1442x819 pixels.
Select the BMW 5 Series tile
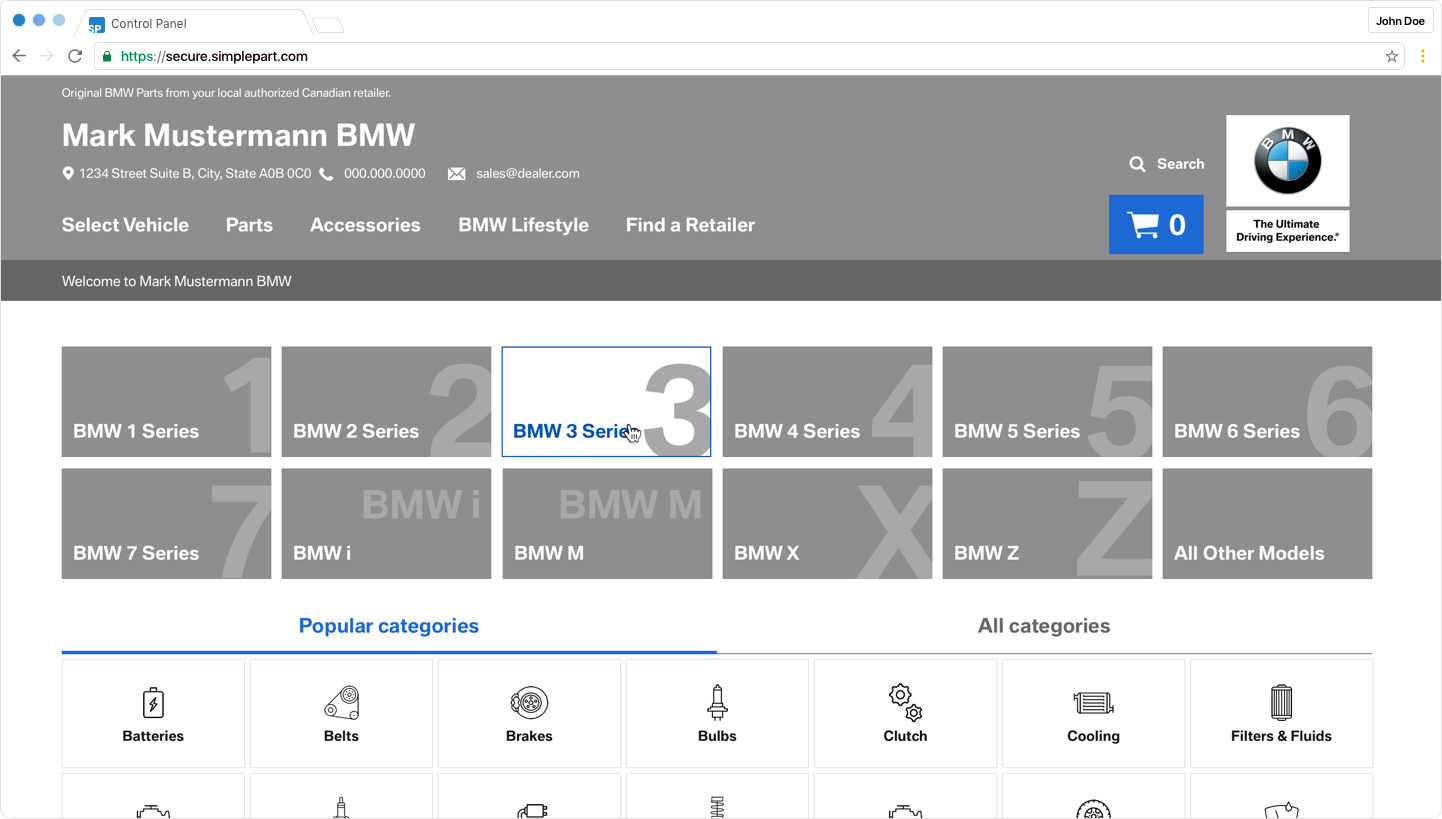tap(1047, 402)
